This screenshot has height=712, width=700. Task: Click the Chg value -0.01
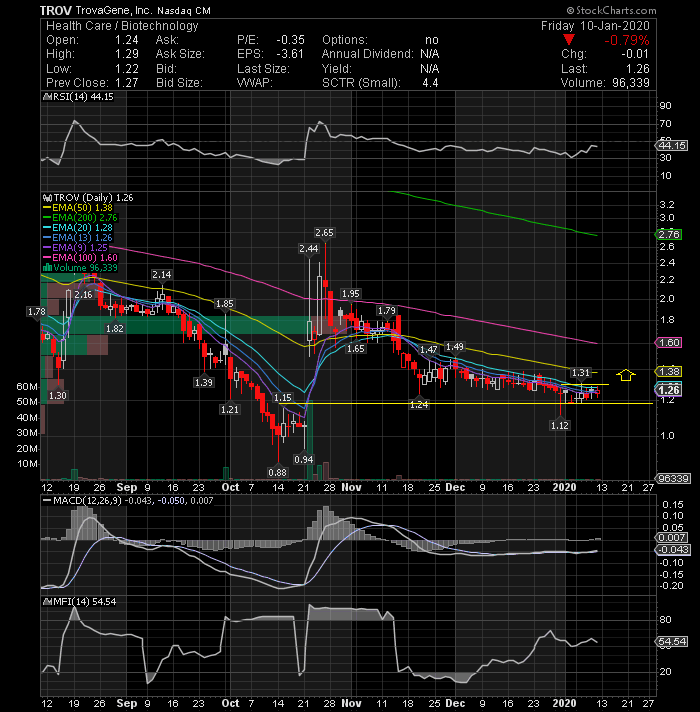pos(635,54)
